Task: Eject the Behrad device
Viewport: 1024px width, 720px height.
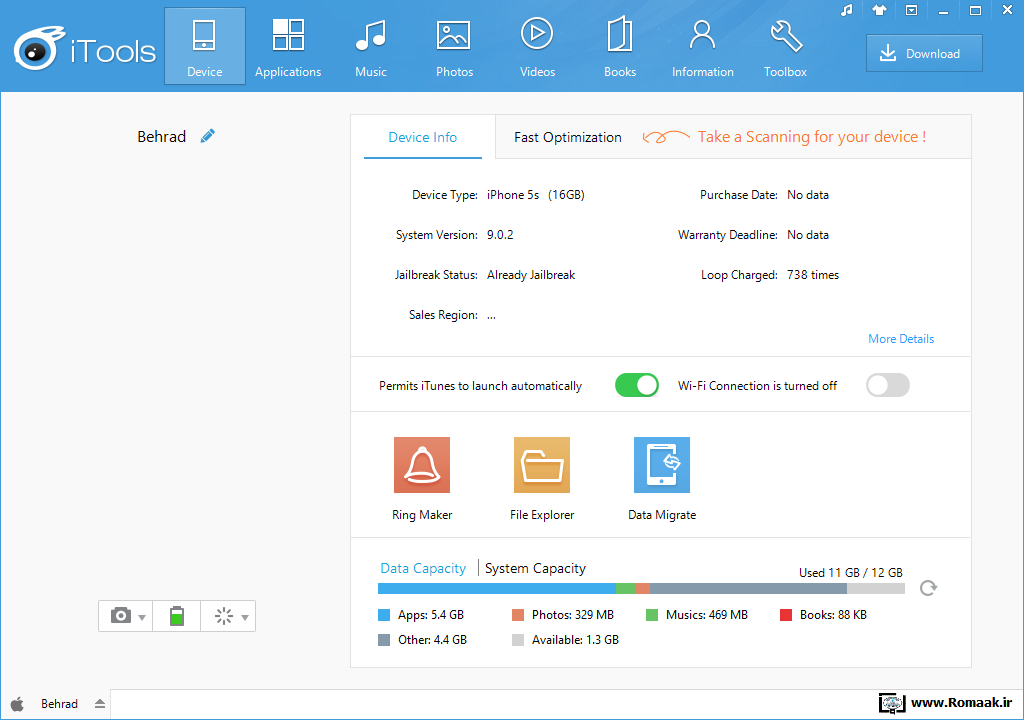Action: point(100,704)
